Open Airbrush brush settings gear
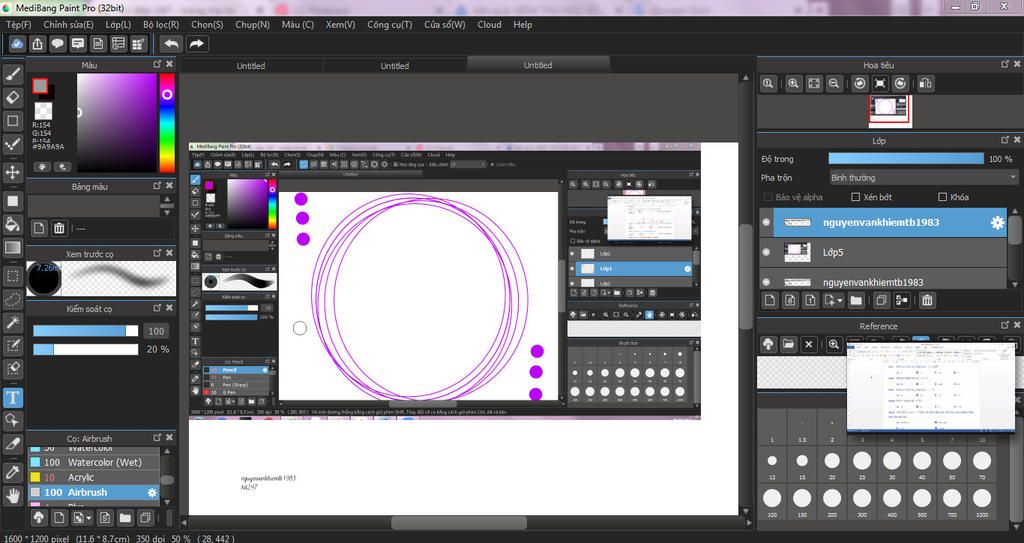Screen dimensions: 1024x543 (x=152, y=493)
